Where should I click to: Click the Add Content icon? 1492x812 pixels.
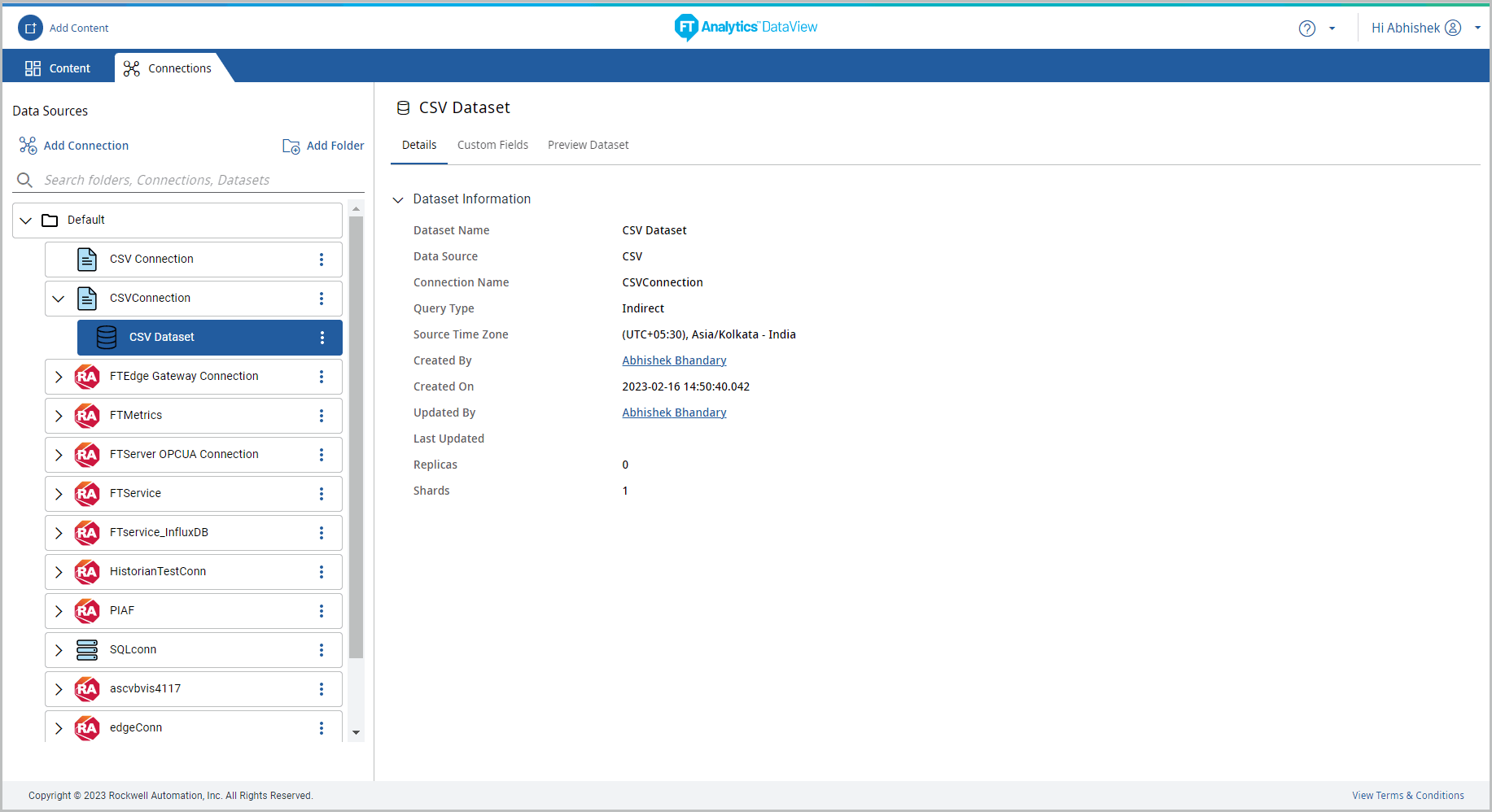(x=30, y=28)
